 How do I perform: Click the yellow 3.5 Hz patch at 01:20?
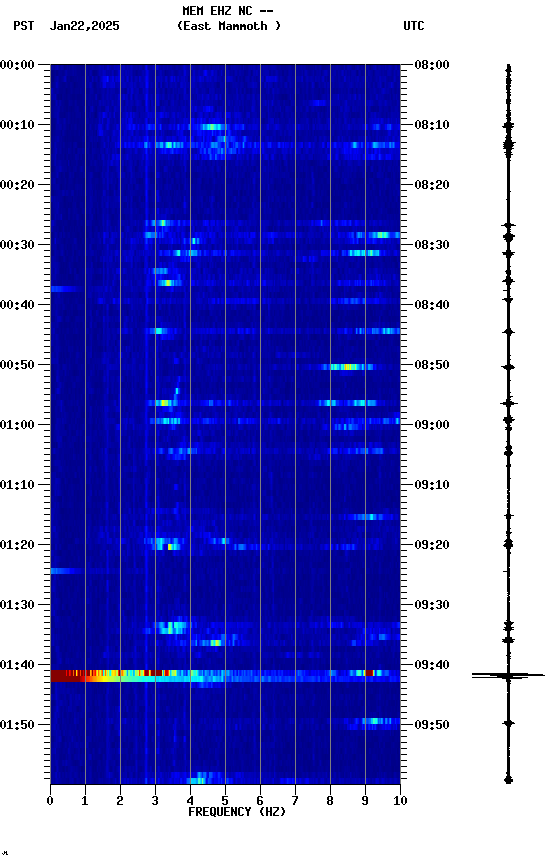[x=172, y=547]
